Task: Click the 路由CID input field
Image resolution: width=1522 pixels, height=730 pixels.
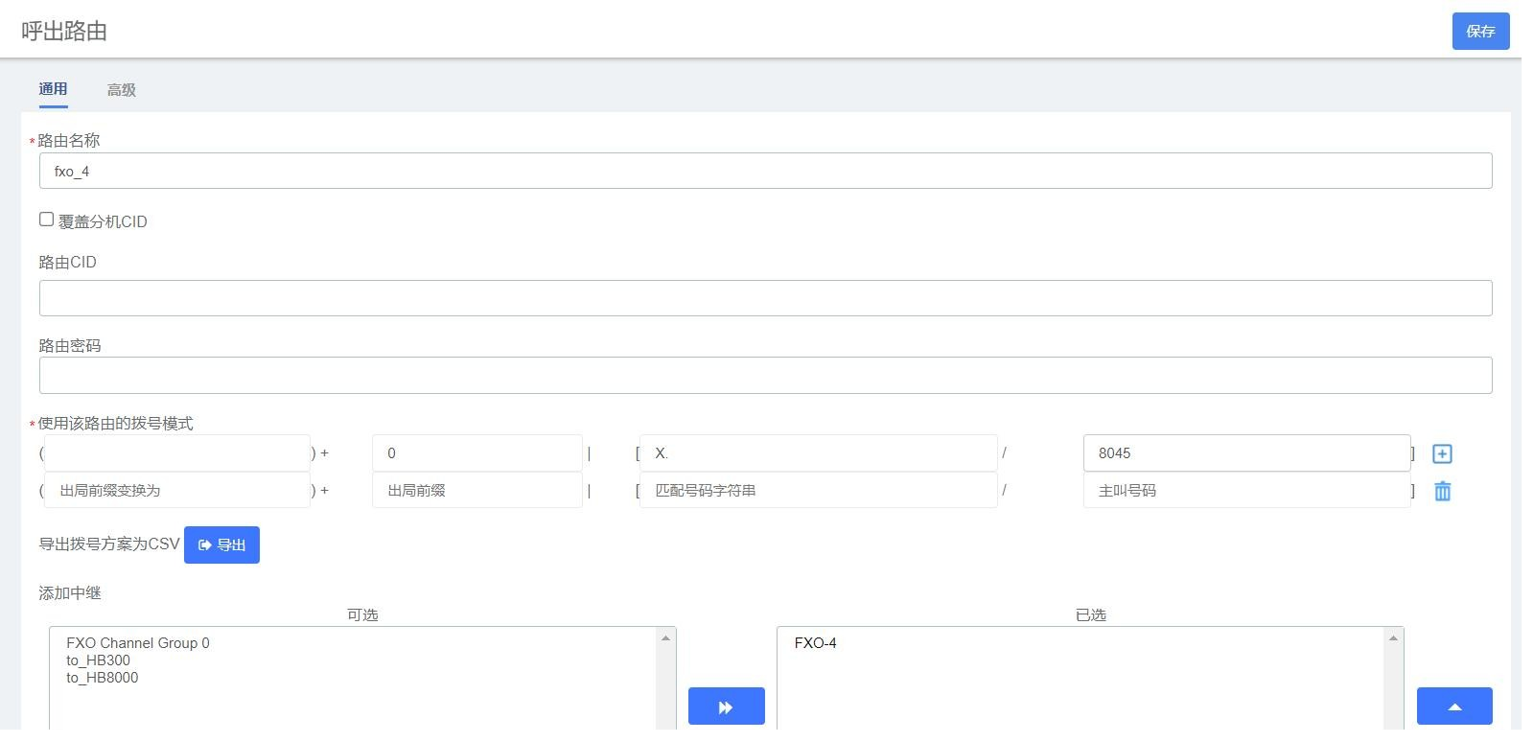Action: tap(765, 298)
